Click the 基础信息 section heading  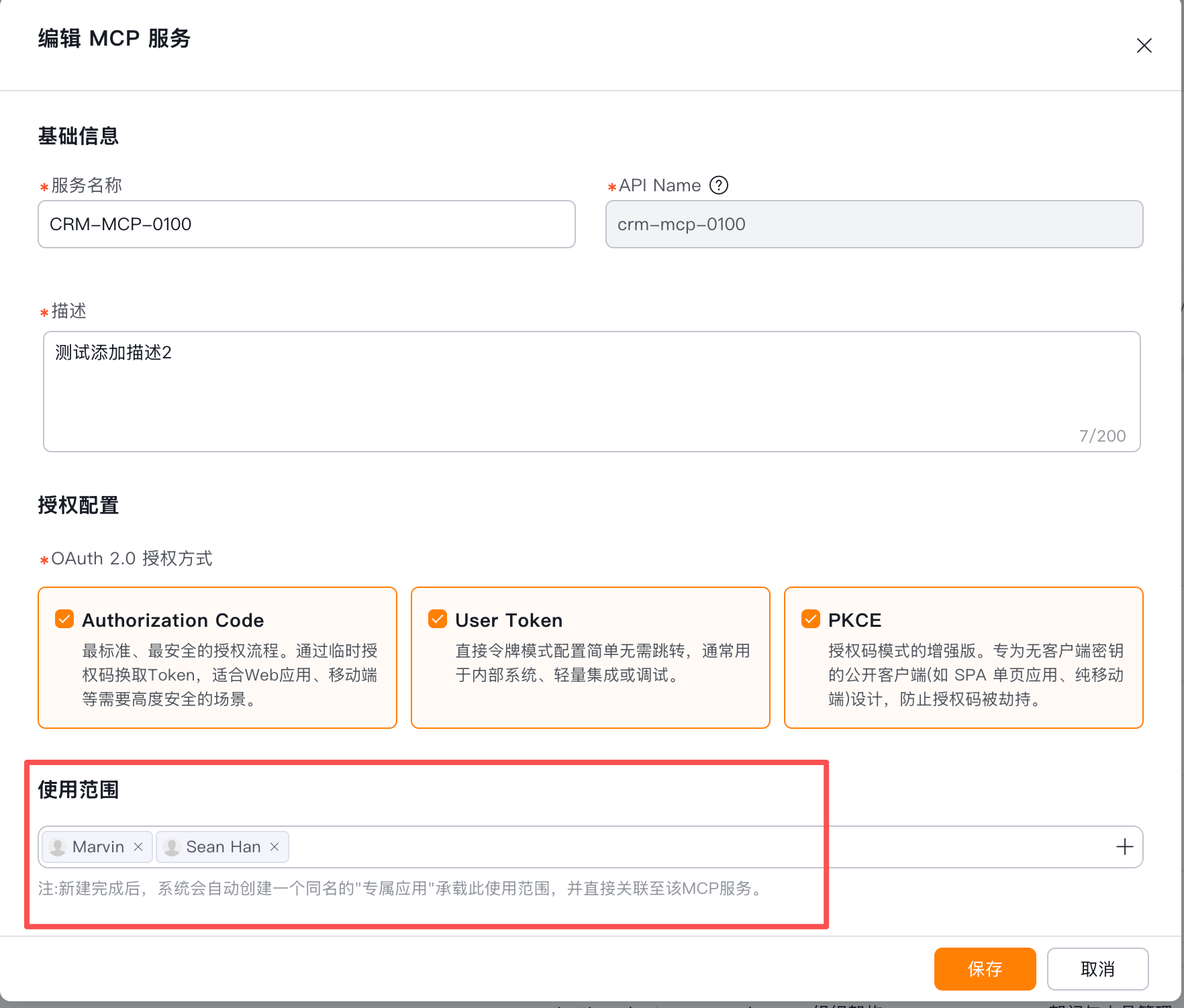coord(79,136)
